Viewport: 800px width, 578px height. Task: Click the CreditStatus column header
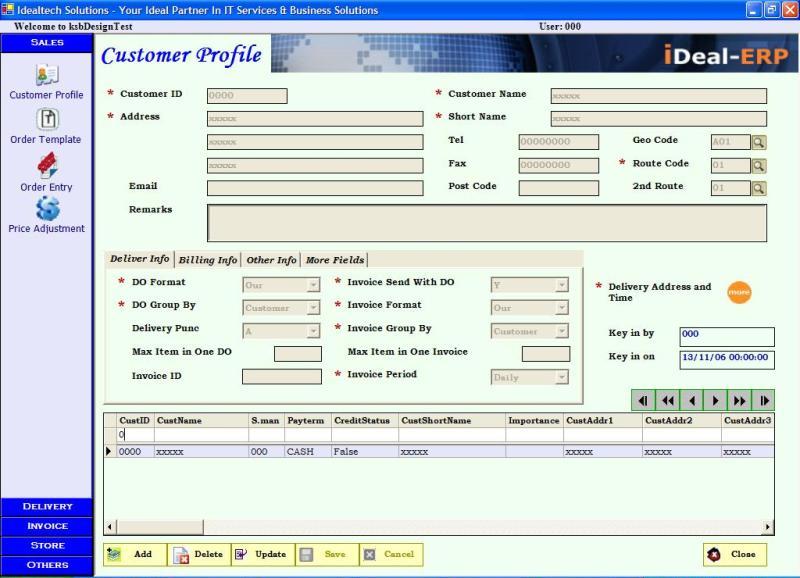pos(365,421)
